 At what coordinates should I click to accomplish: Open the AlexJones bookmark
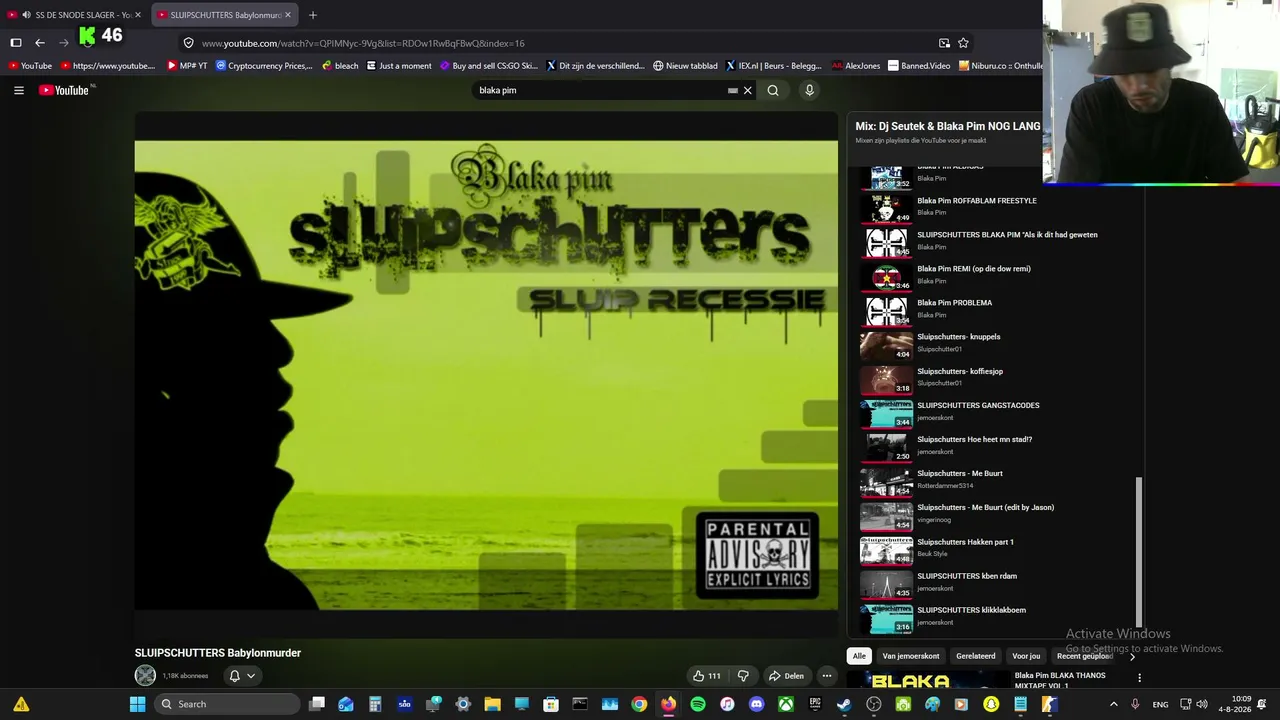(856, 66)
